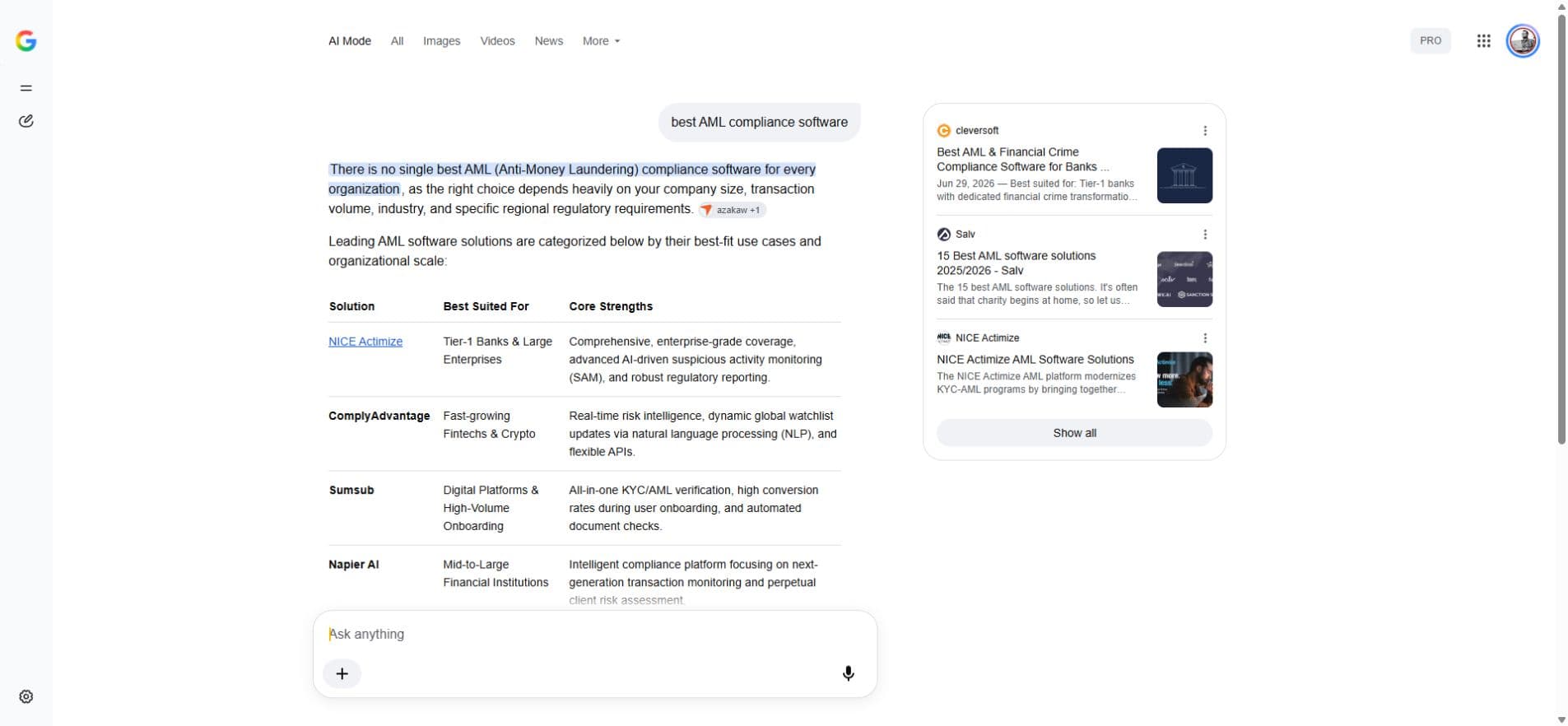Click 'Digital Platforms & High-Volume Onboarding' cell
This screenshot has height=726, width=1568.
[x=491, y=508]
